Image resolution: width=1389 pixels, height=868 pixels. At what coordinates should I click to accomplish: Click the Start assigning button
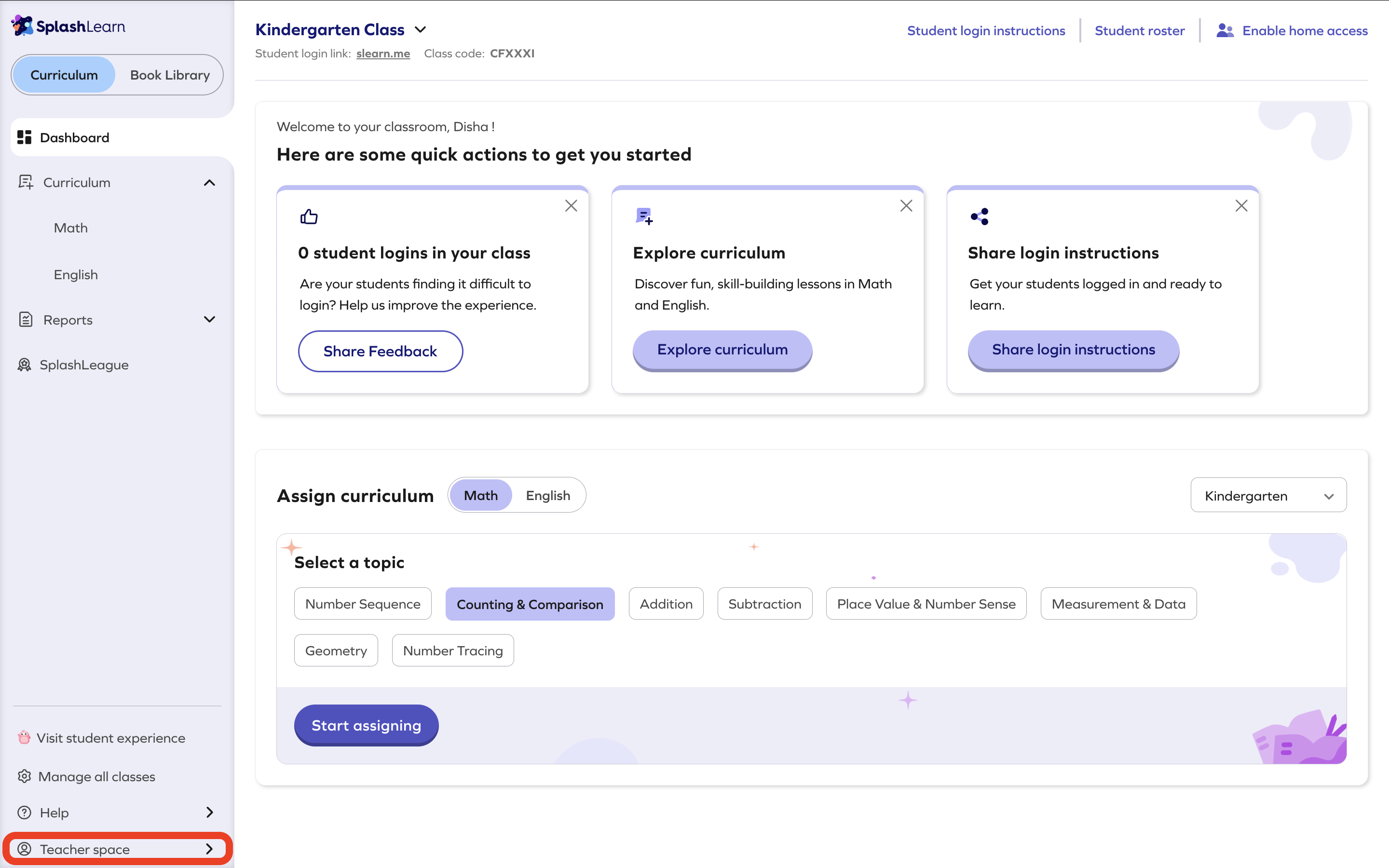(366, 725)
